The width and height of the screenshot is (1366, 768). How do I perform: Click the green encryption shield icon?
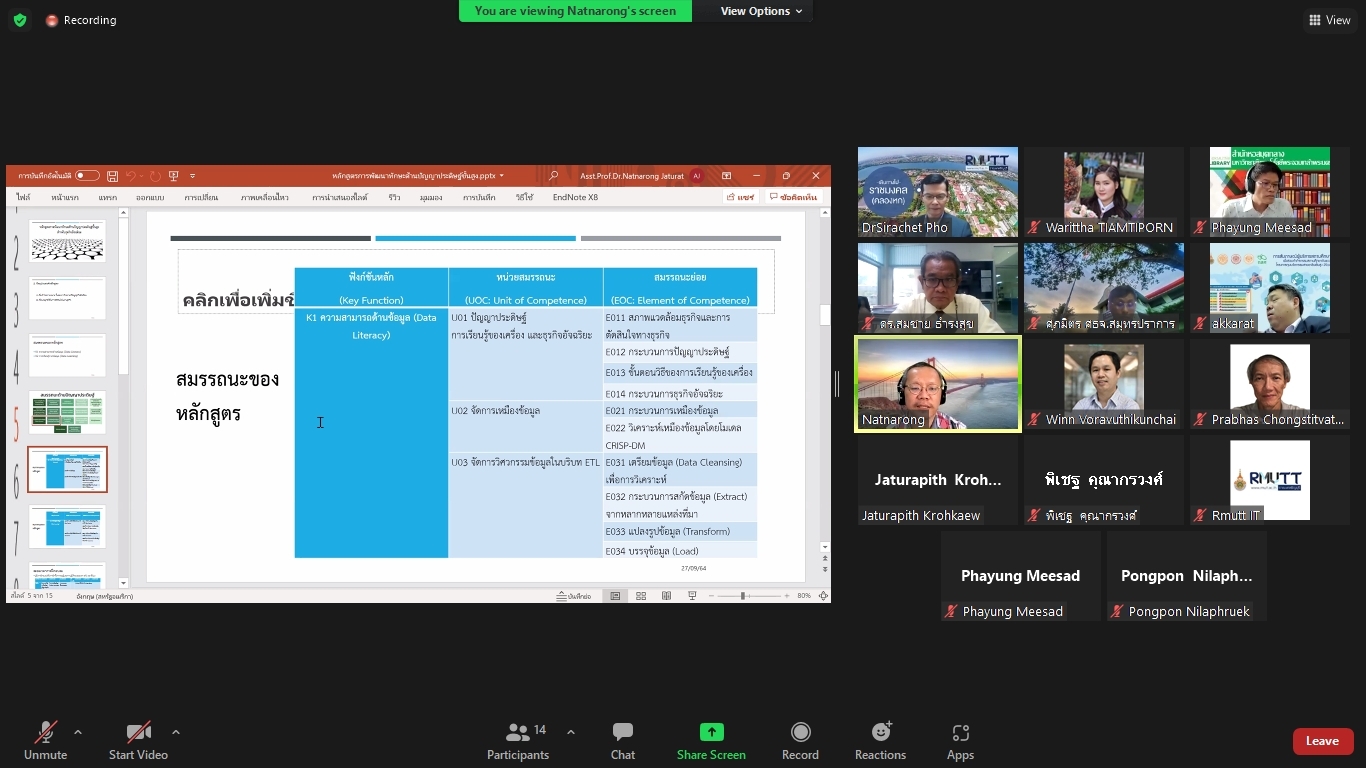click(x=20, y=20)
